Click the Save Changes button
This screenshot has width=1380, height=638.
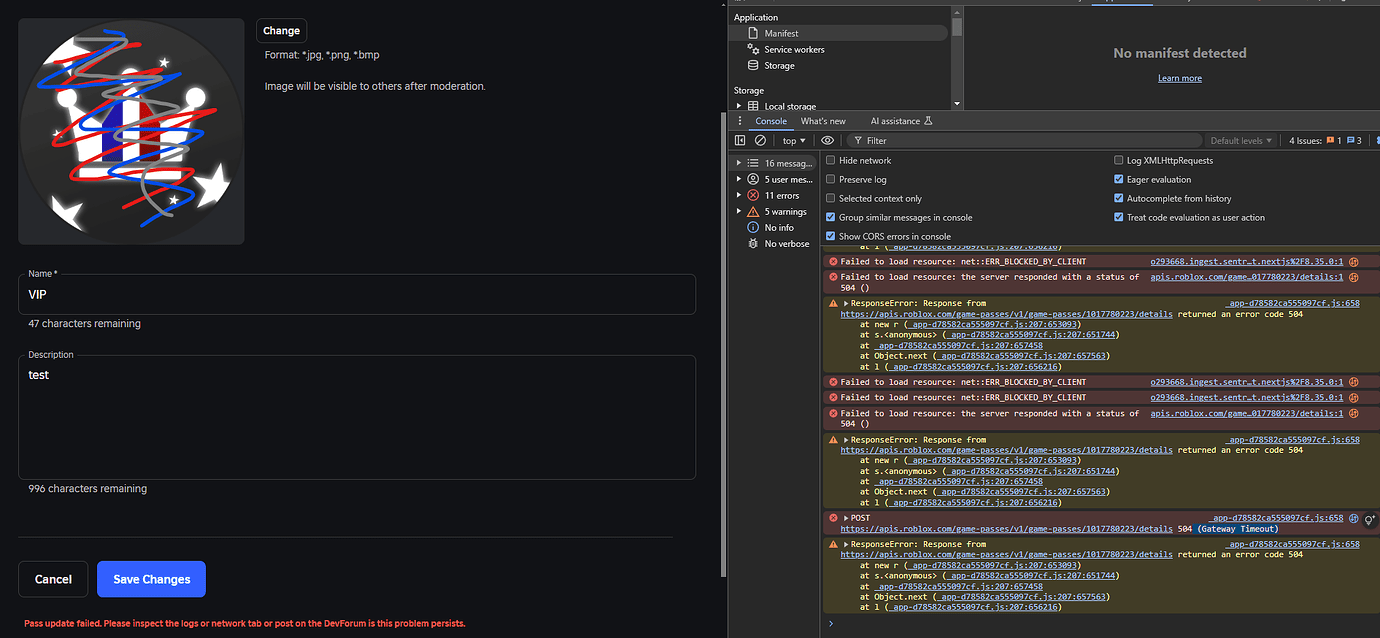click(x=151, y=579)
